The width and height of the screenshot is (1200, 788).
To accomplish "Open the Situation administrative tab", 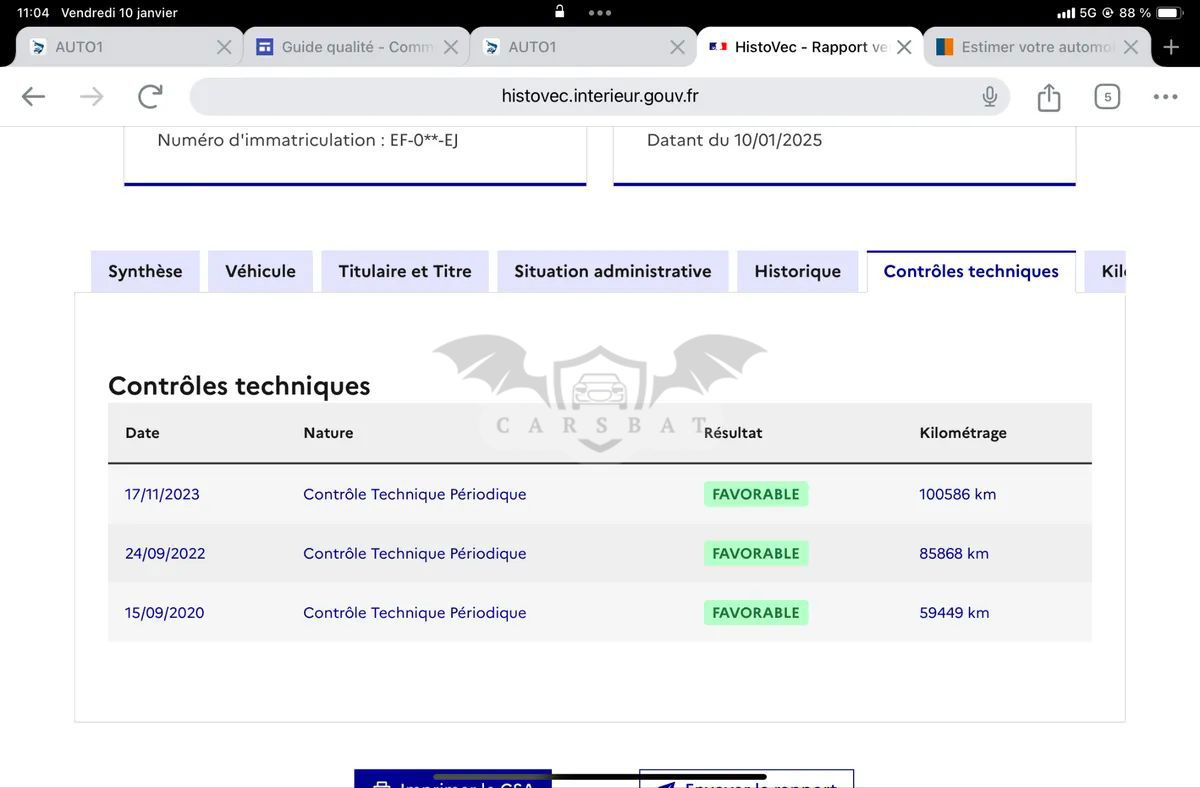I will (613, 271).
